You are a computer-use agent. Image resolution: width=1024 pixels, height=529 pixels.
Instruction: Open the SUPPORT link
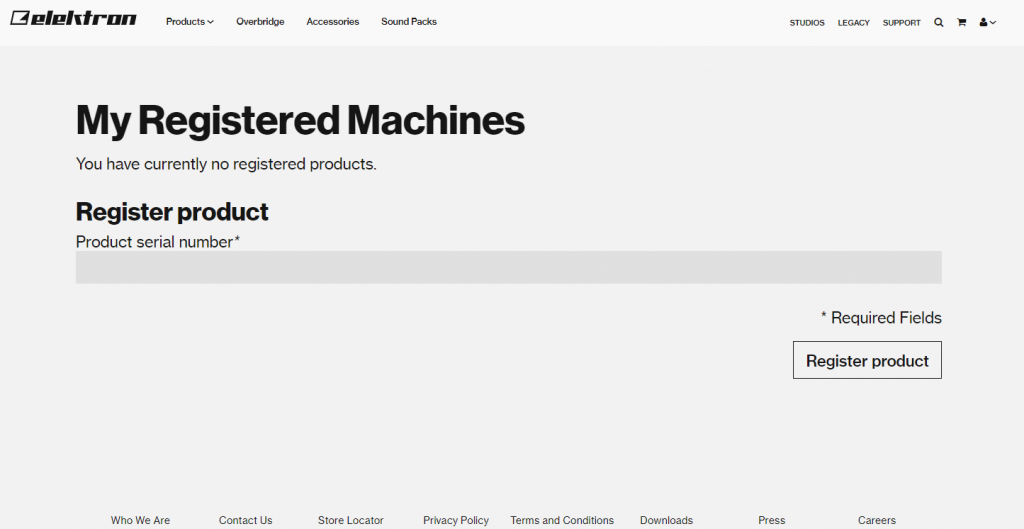click(x=901, y=23)
